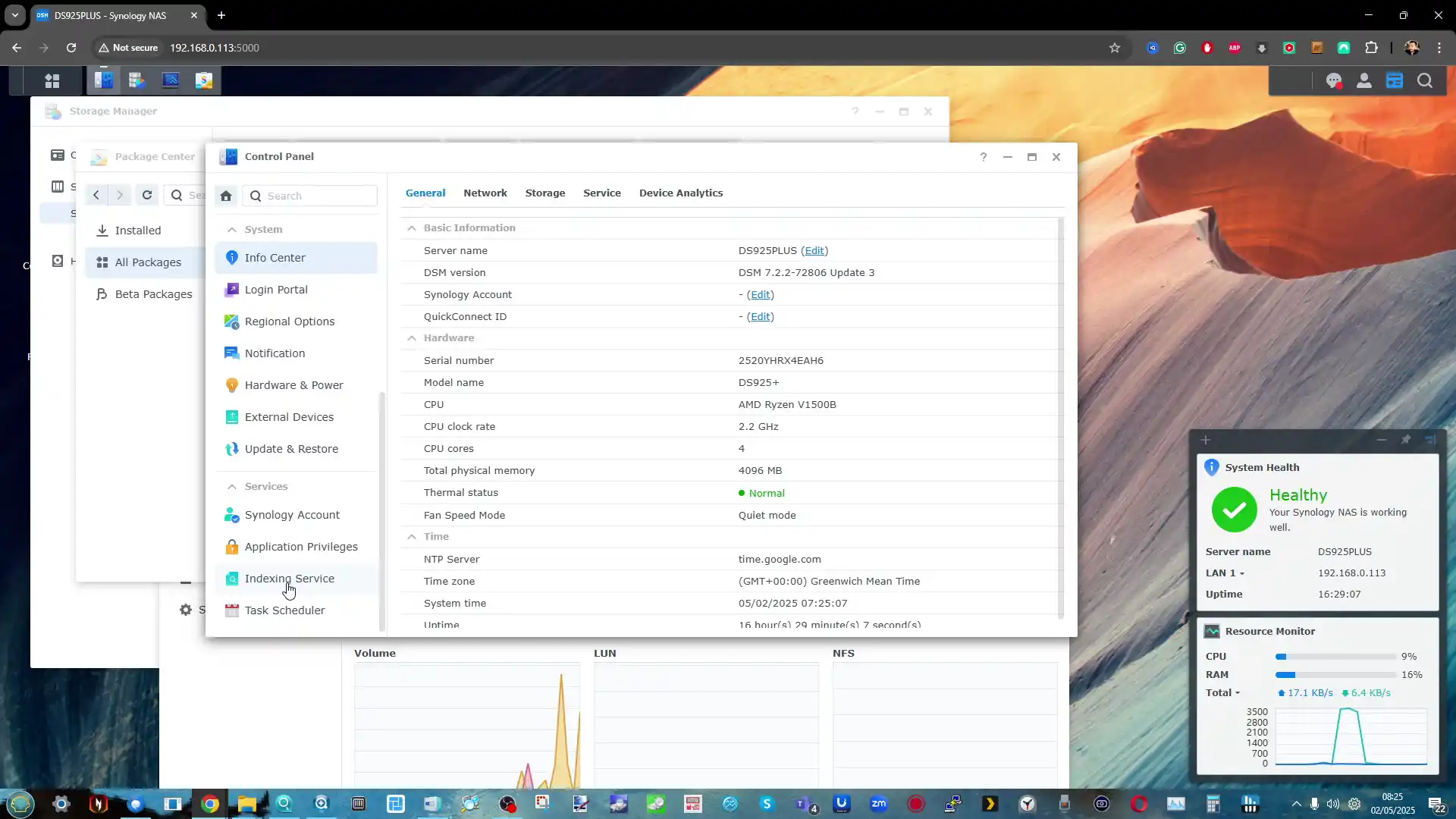Open a new browser tab
Screen dimensions: 1456x819
221,15
